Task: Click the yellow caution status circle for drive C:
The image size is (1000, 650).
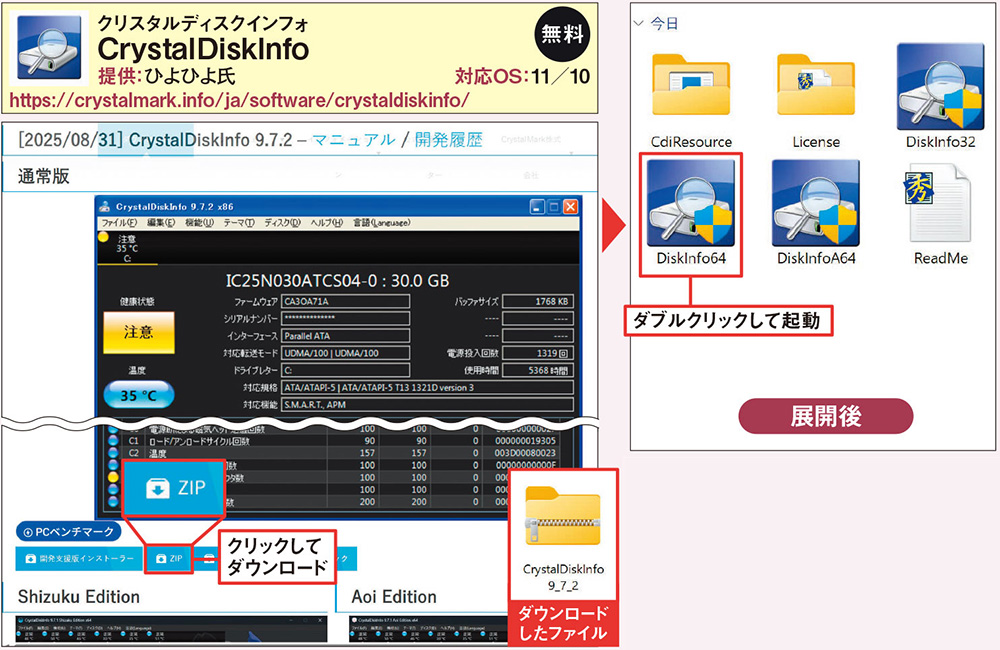Action: point(103,237)
